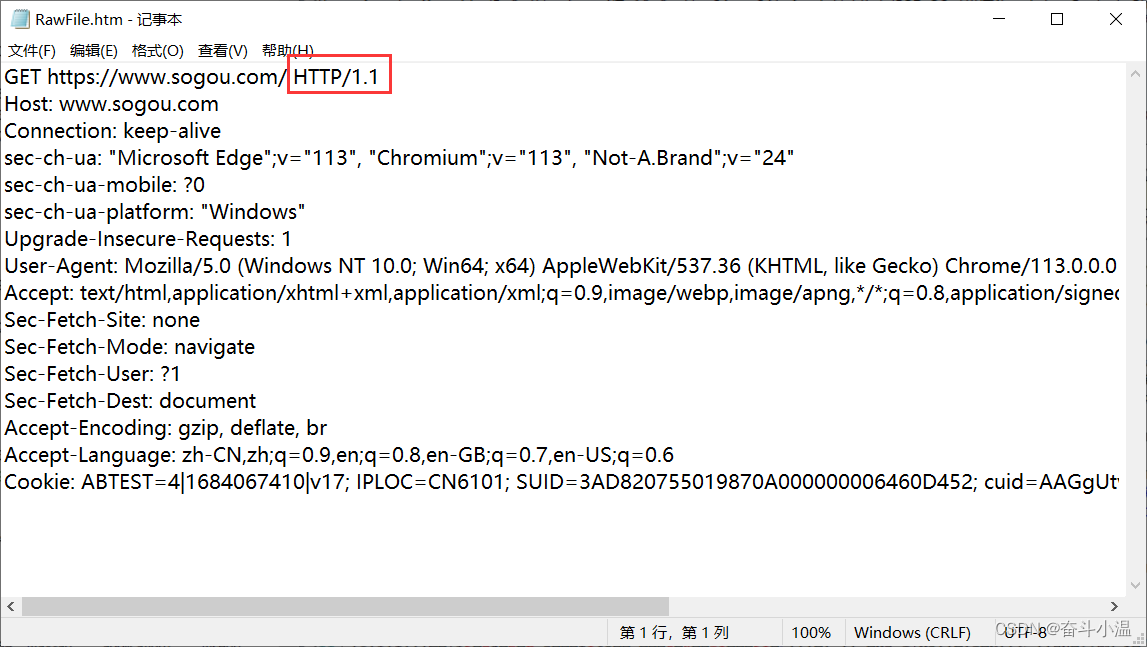Close the RawFile.htm Notepad window
1147x647 pixels.
coord(1116,19)
